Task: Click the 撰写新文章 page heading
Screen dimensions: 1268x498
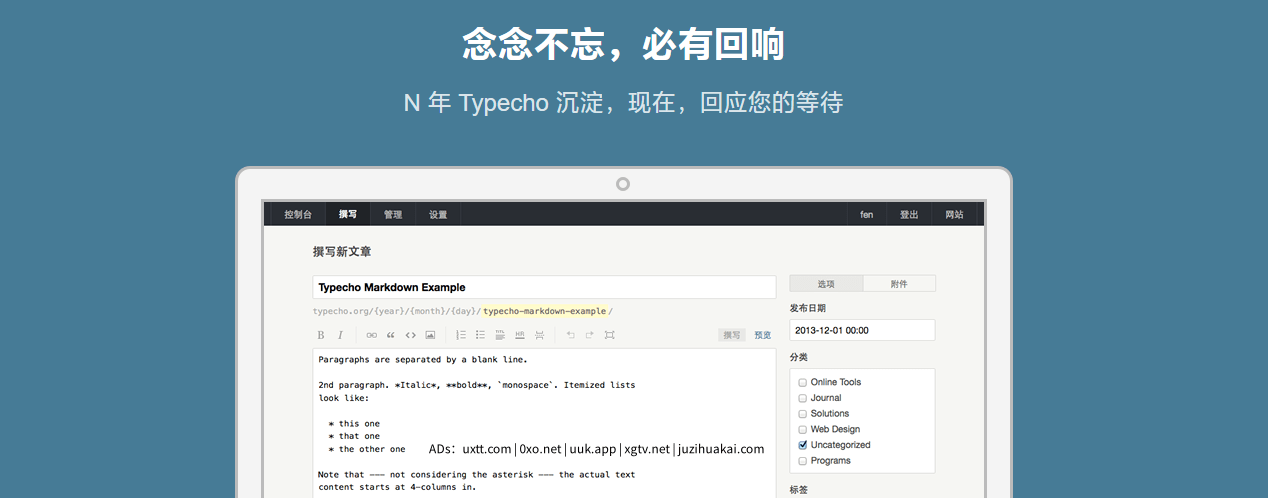Action: coord(342,252)
